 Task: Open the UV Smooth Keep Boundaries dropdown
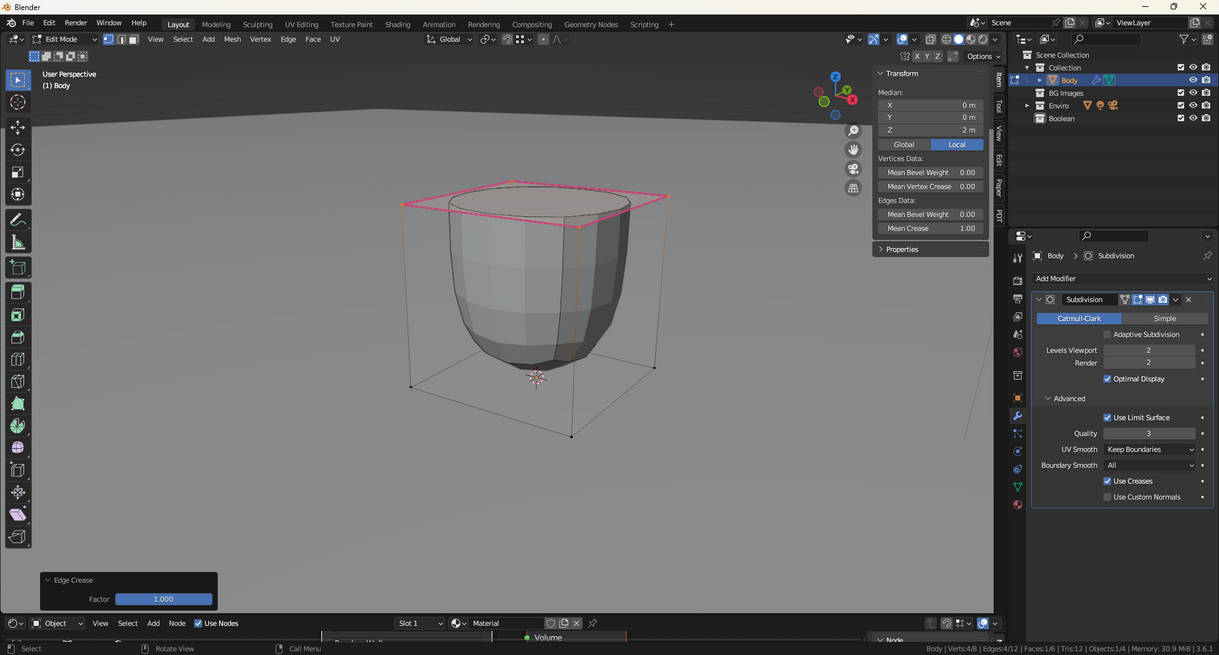[1149, 449]
